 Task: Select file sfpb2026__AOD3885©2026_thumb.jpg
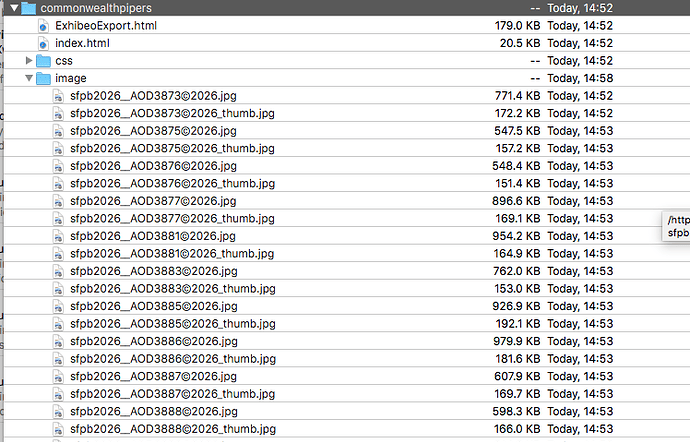pos(172,324)
